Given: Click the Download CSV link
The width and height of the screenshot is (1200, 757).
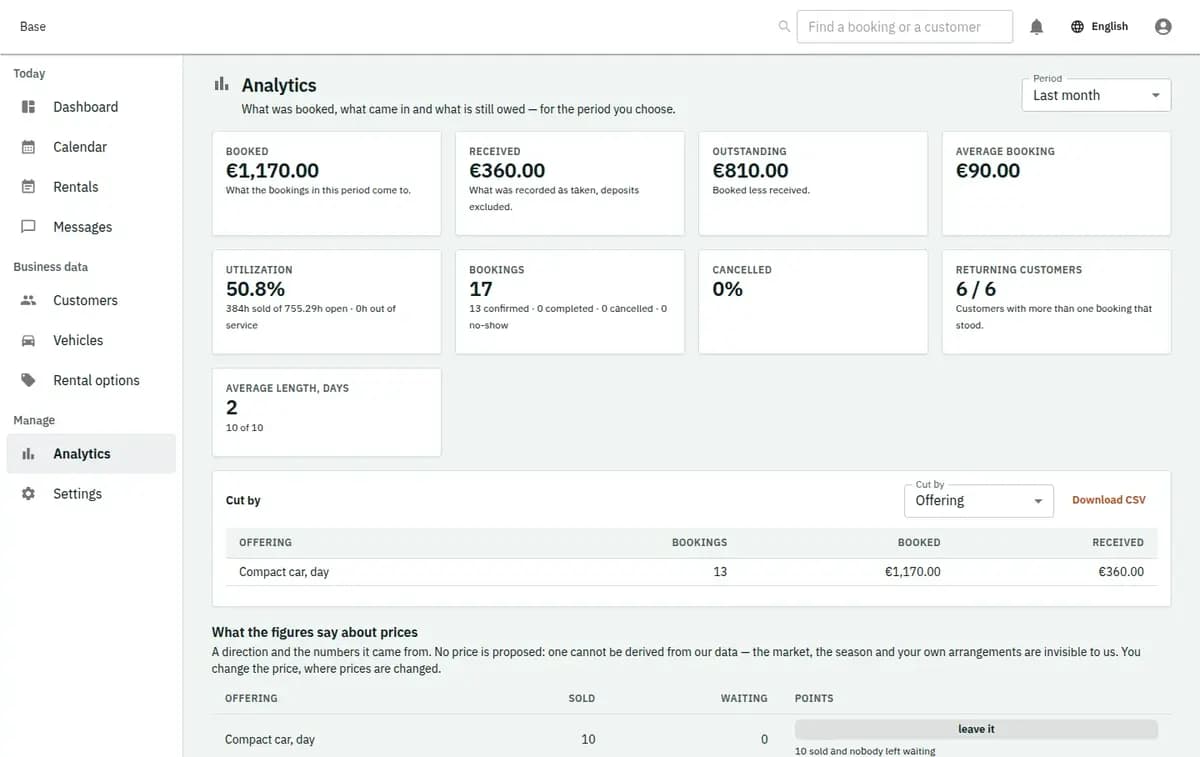Looking at the screenshot, I should click(x=1109, y=500).
